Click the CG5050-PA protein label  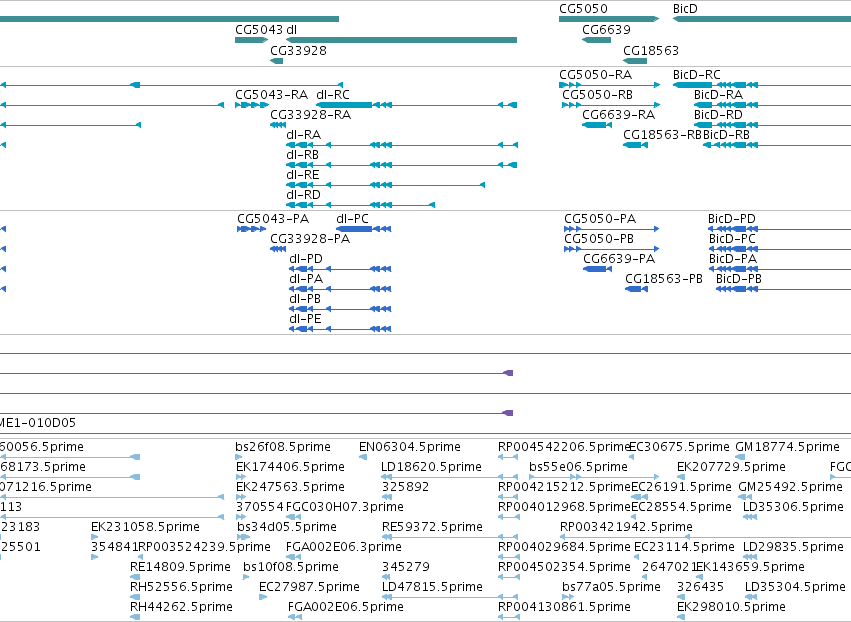(x=600, y=219)
